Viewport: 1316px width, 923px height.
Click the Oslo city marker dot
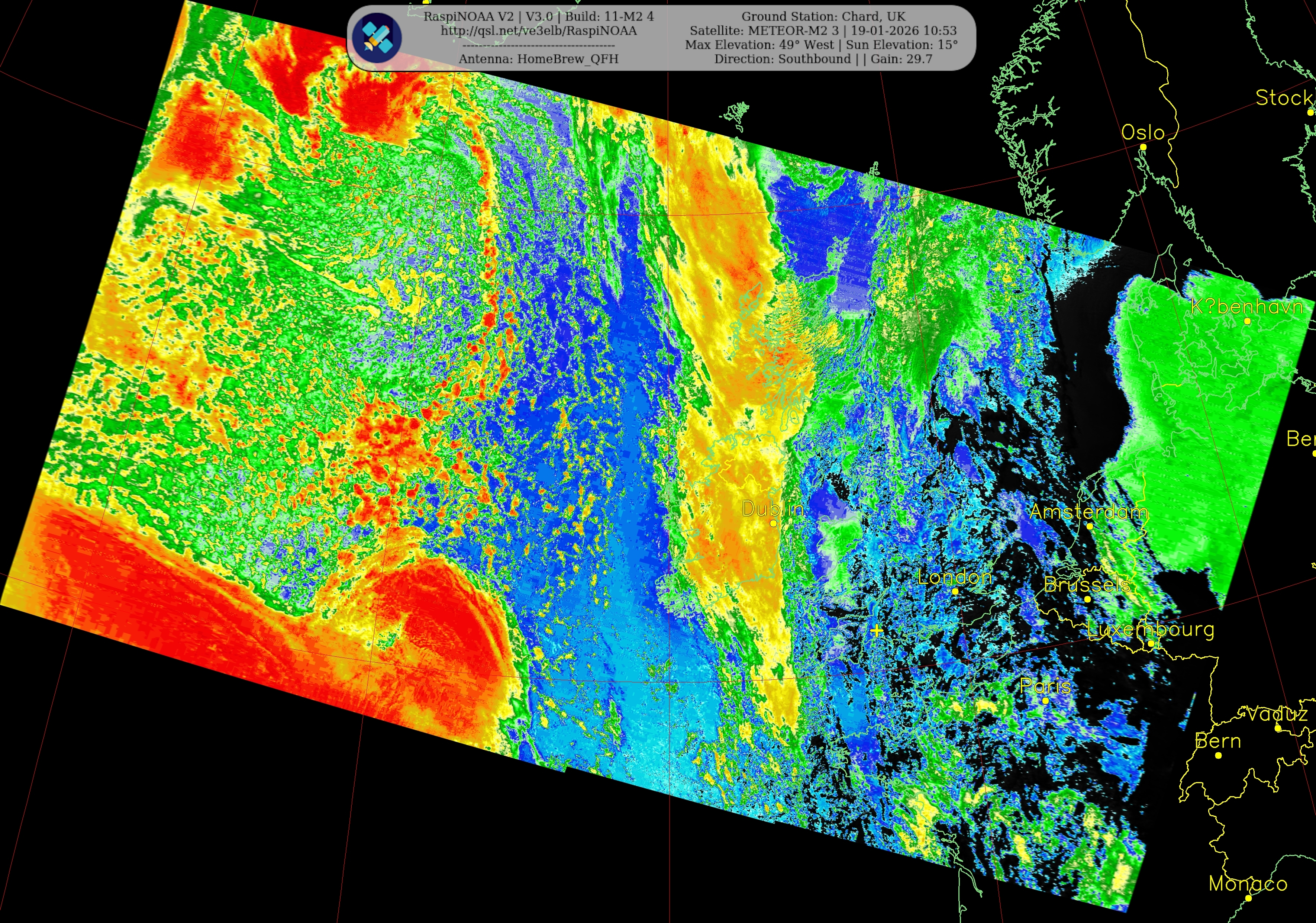[x=1143, y=147]
